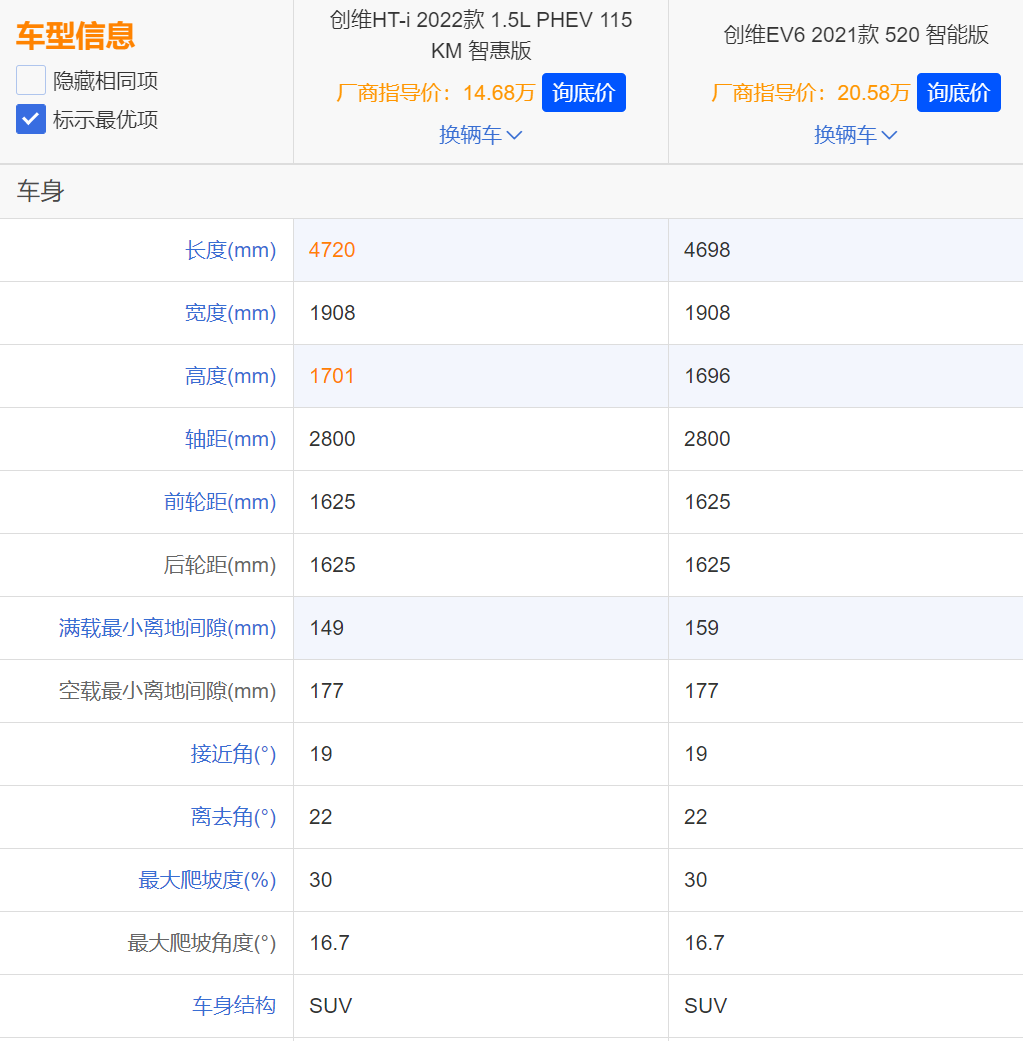Image resolution: width=1023 pixels, height=1041 pixels.
Task: Click the 宽度(mm) parameter link
Action: tap(230, 313)
